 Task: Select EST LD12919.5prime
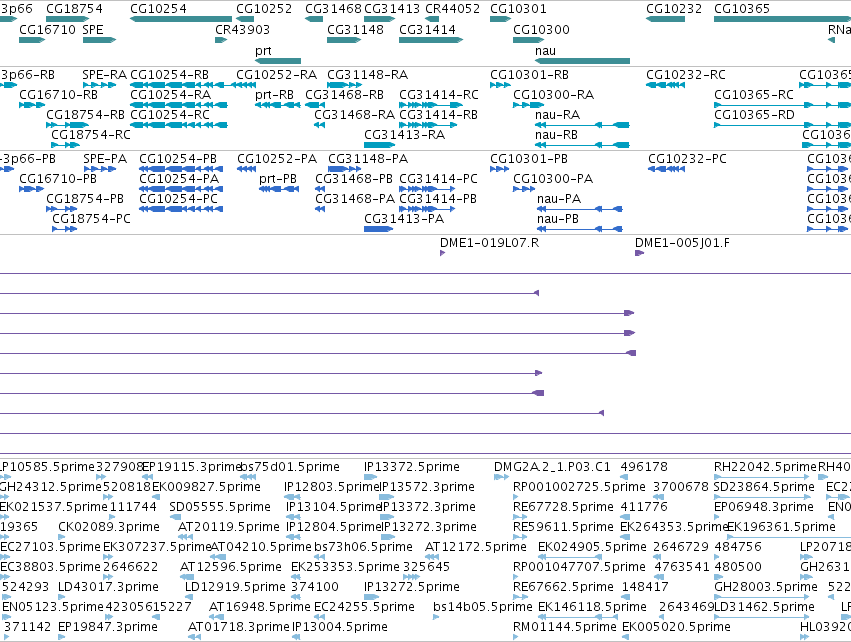[x=235, y=587]
